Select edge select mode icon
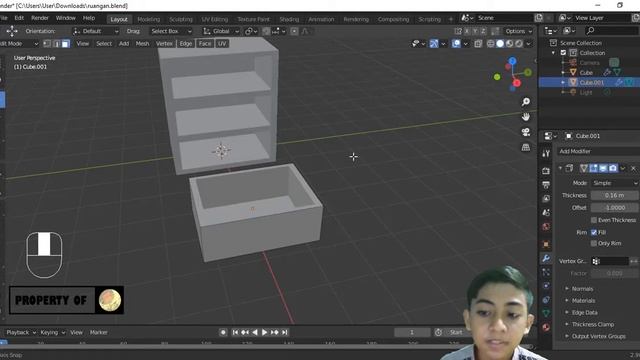The width and height of the screenshot is (640, 360). point(56,44)
